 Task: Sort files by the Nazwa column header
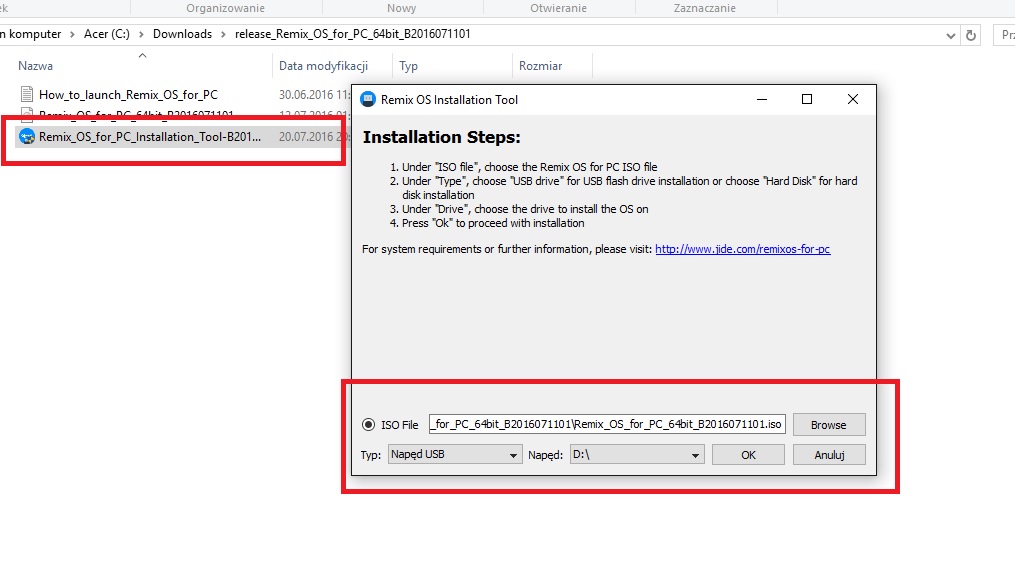pos(36,66)
